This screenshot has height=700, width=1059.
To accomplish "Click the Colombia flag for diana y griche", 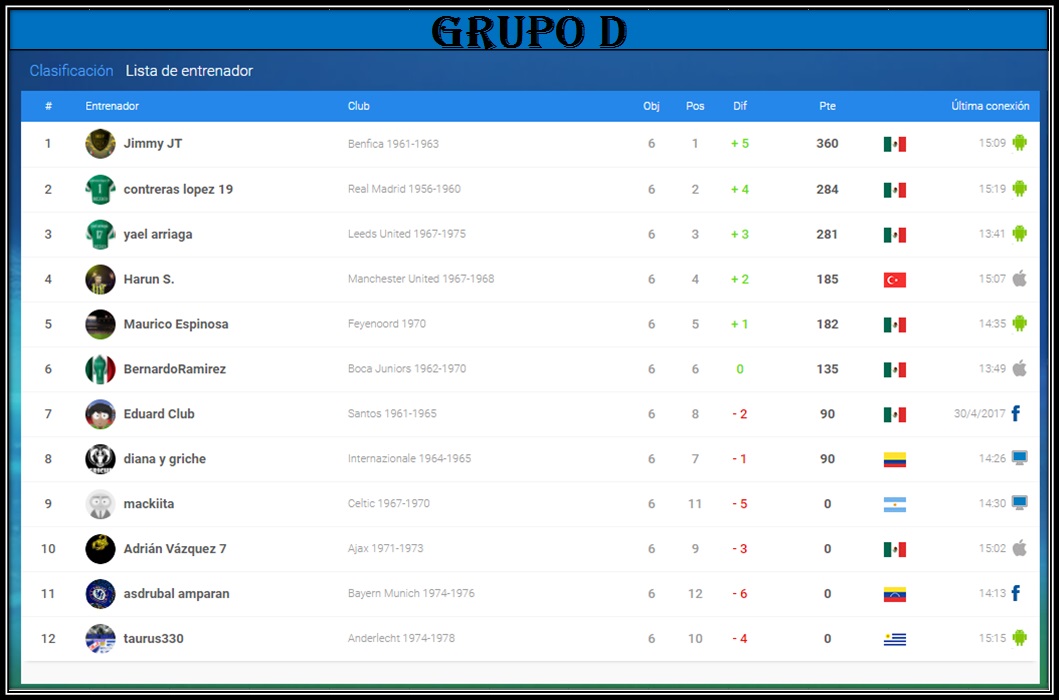I will [894, 459].
